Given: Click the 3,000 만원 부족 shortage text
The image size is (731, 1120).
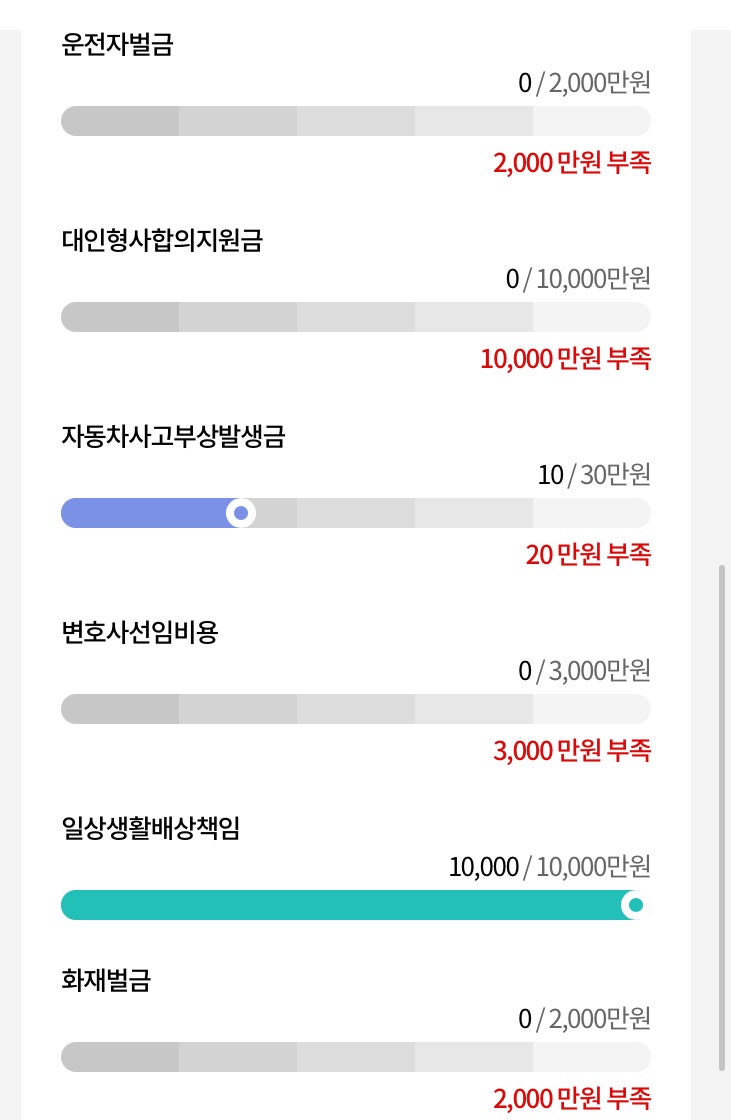Looking at the screenshot, I should (572, 751).
